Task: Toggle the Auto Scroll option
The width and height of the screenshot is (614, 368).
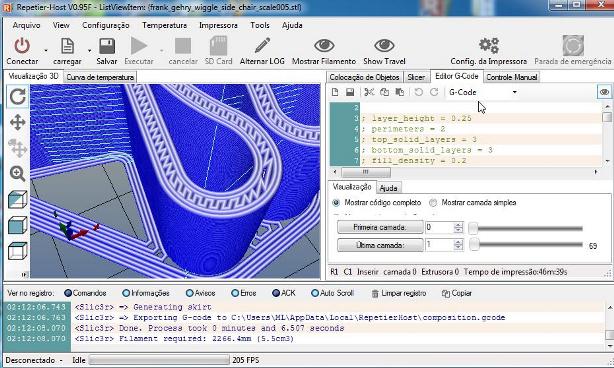Action: [x=315, y=293]
